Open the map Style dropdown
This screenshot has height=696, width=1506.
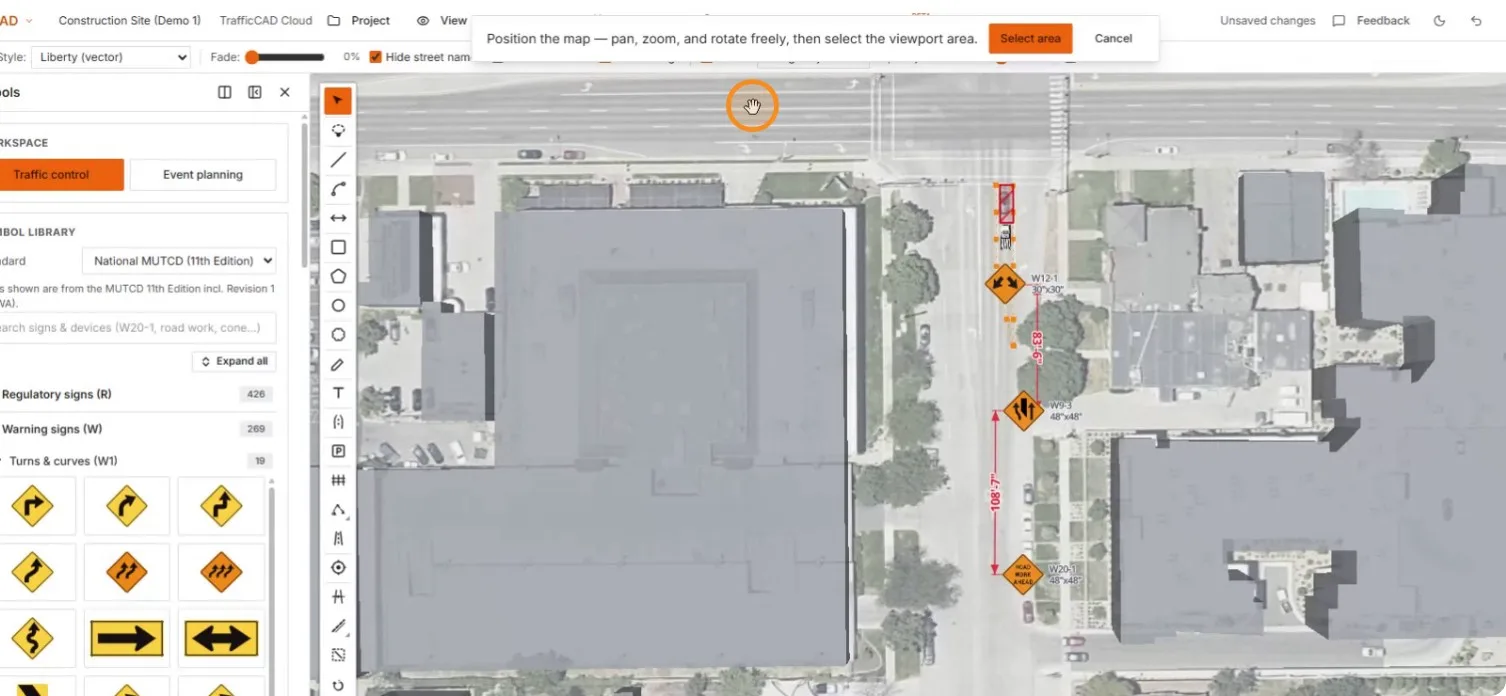110,57
